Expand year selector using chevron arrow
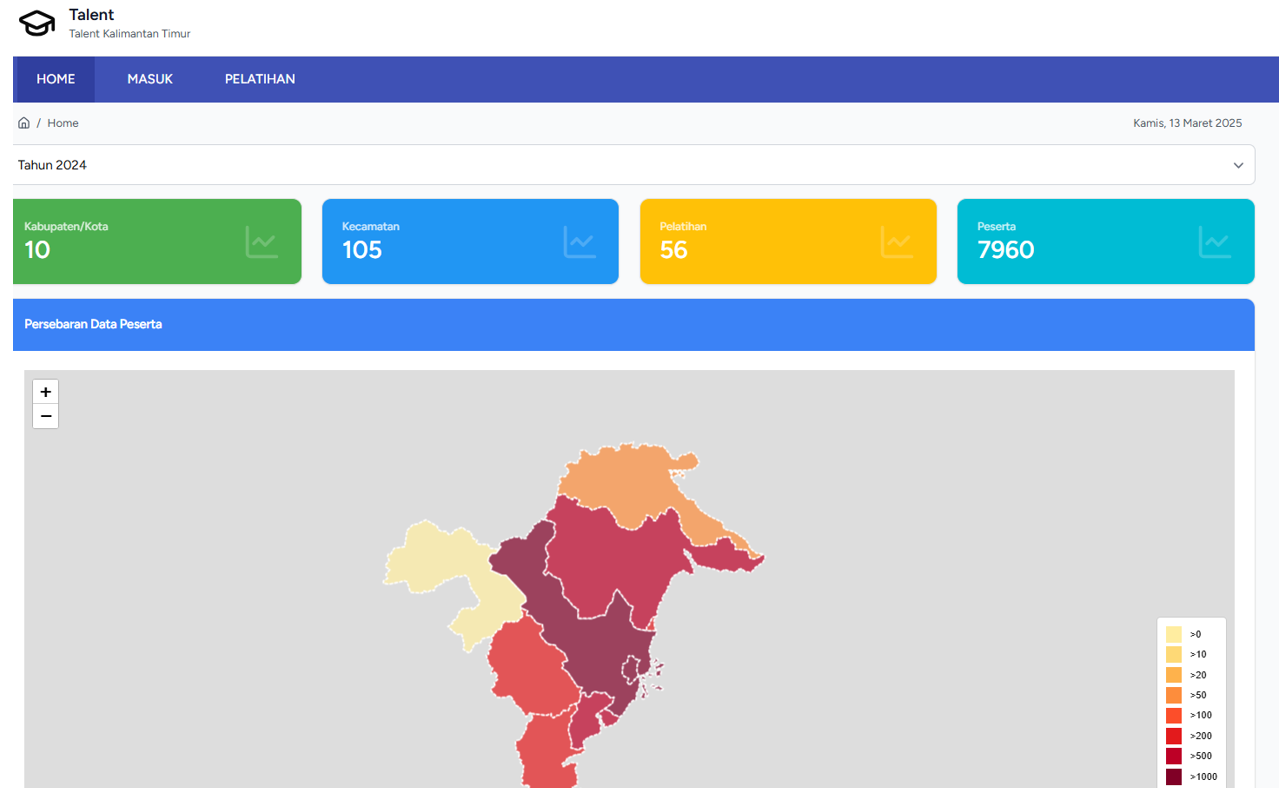 click(x=1238, y=166)
